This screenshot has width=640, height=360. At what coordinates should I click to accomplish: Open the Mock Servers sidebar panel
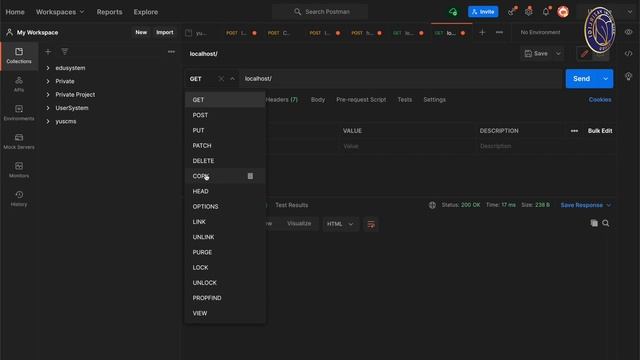click(x=19, y=141)
